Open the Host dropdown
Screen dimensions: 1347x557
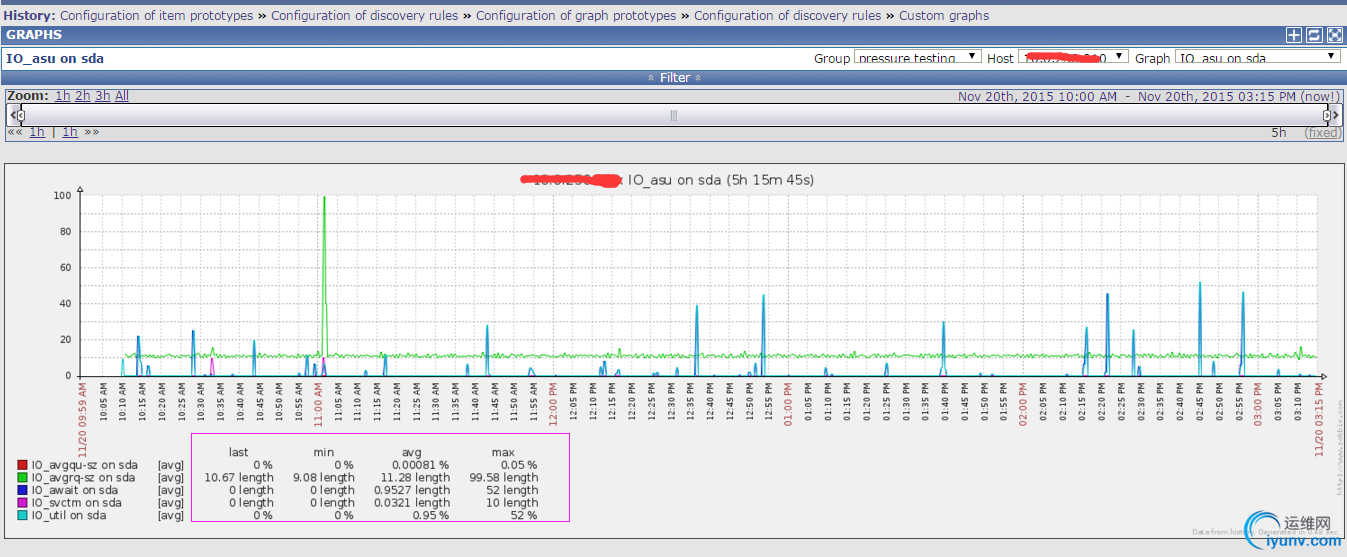pos(1073,58)
